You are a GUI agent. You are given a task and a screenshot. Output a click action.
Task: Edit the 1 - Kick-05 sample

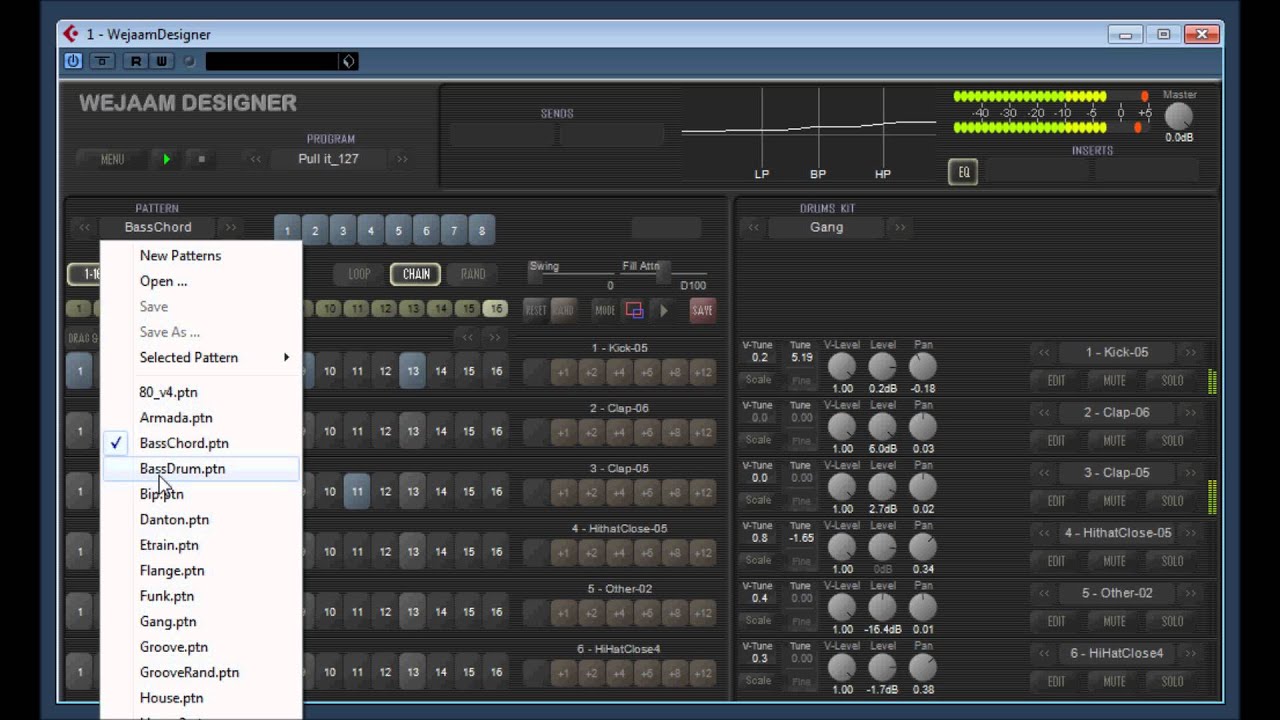[1056, 381]
